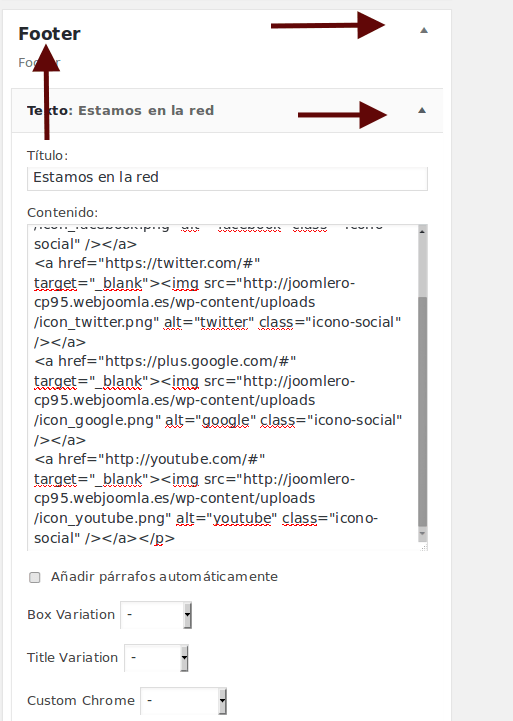Open the Box Variation dropdown
Viewport: 513px width, 721px height.
tap(156, 615)
